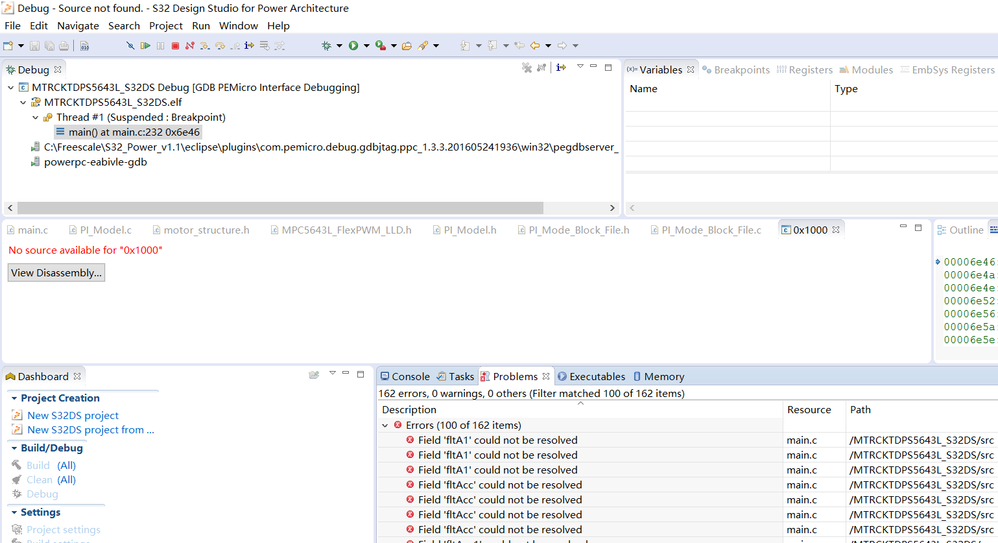Open the Debug launch dropdown arrow
This screenshot has height=543, width=998.
[x=339, y=46]
